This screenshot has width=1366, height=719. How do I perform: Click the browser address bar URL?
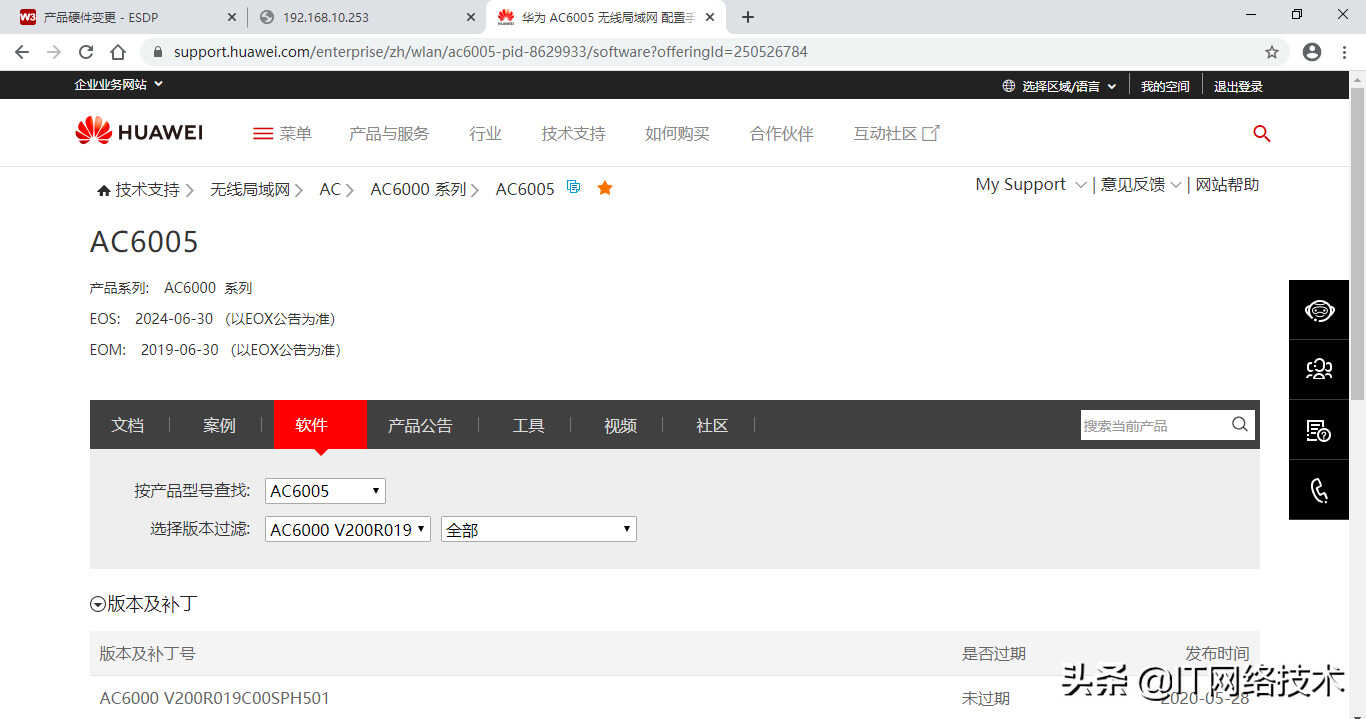(490, 52)
